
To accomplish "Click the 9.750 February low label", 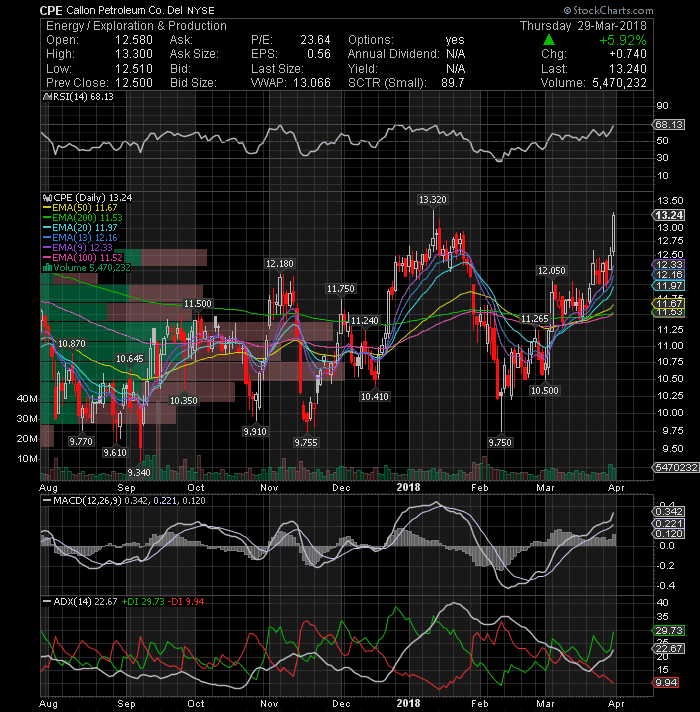I will [500, 442].
